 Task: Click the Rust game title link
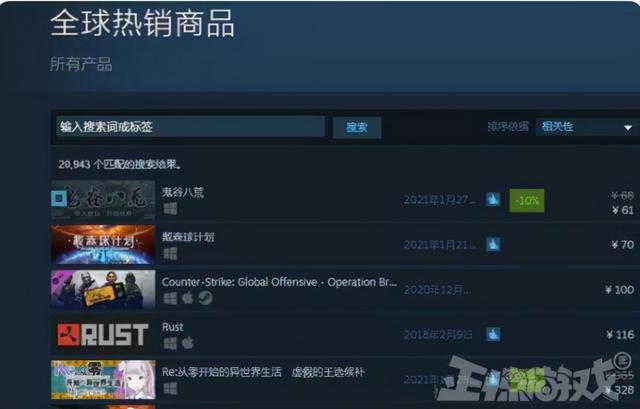pyautogui.click(x=173, y=327)
